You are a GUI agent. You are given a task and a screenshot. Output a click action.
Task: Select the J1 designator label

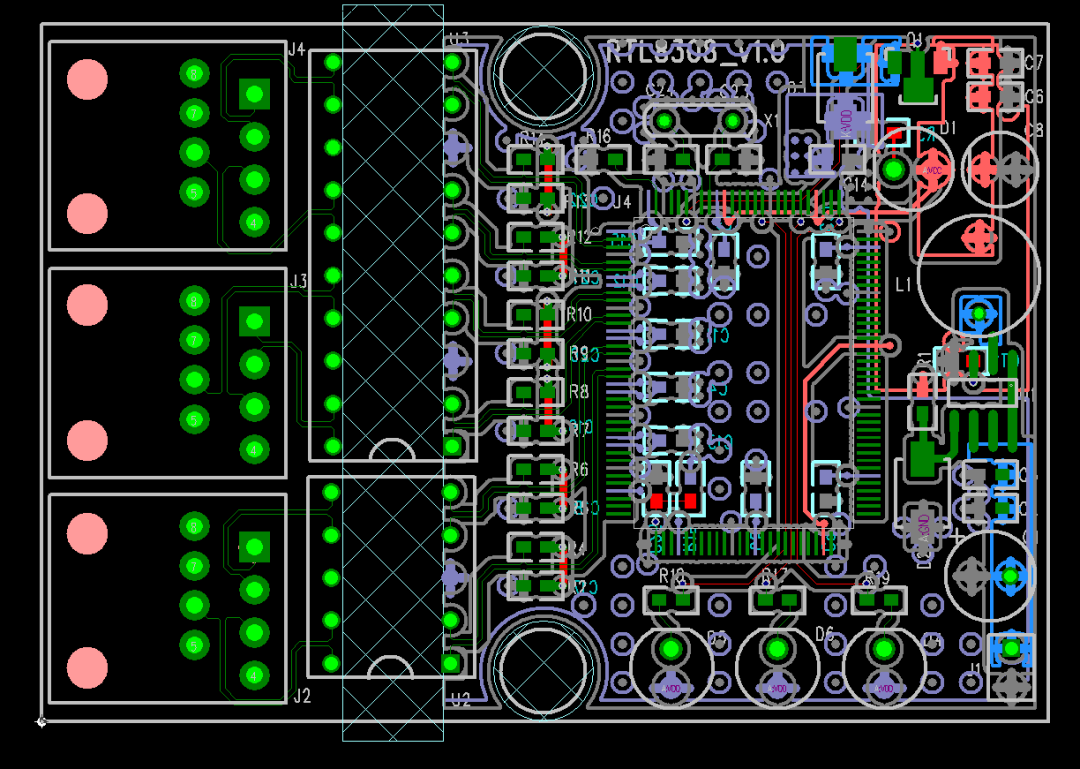pos(975,668)
